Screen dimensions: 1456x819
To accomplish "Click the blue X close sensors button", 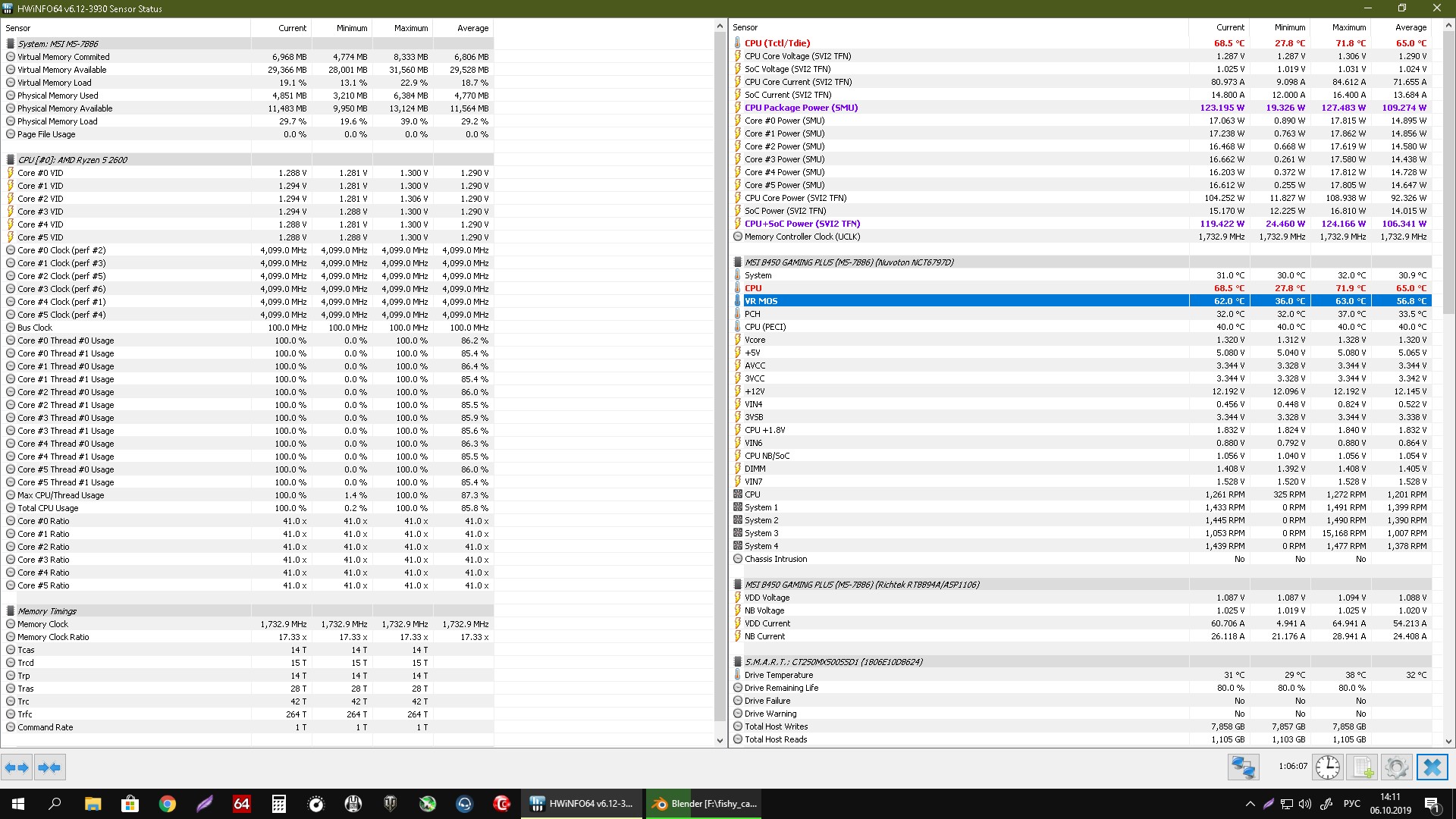I will 1432,767.
